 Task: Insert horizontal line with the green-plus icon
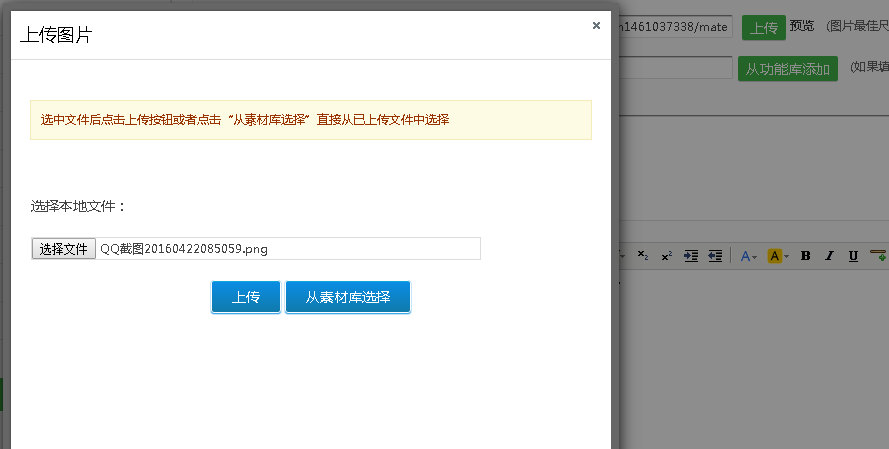[878, 256]
